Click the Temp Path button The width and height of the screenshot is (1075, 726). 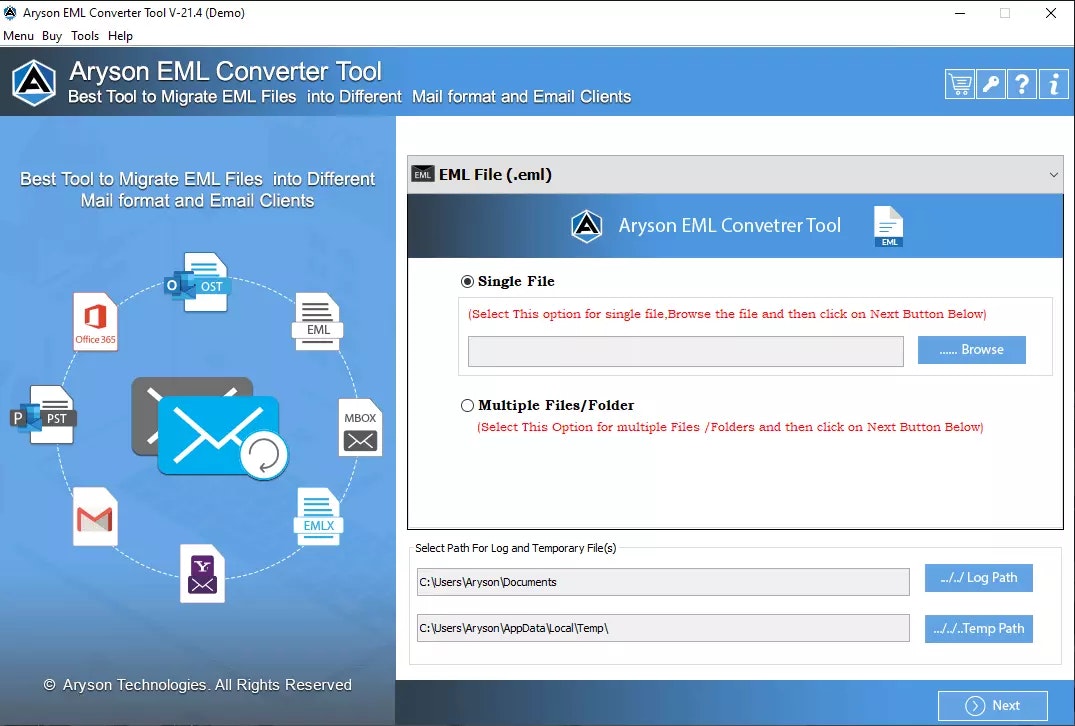pyautogui.click(x=978, y=629)
